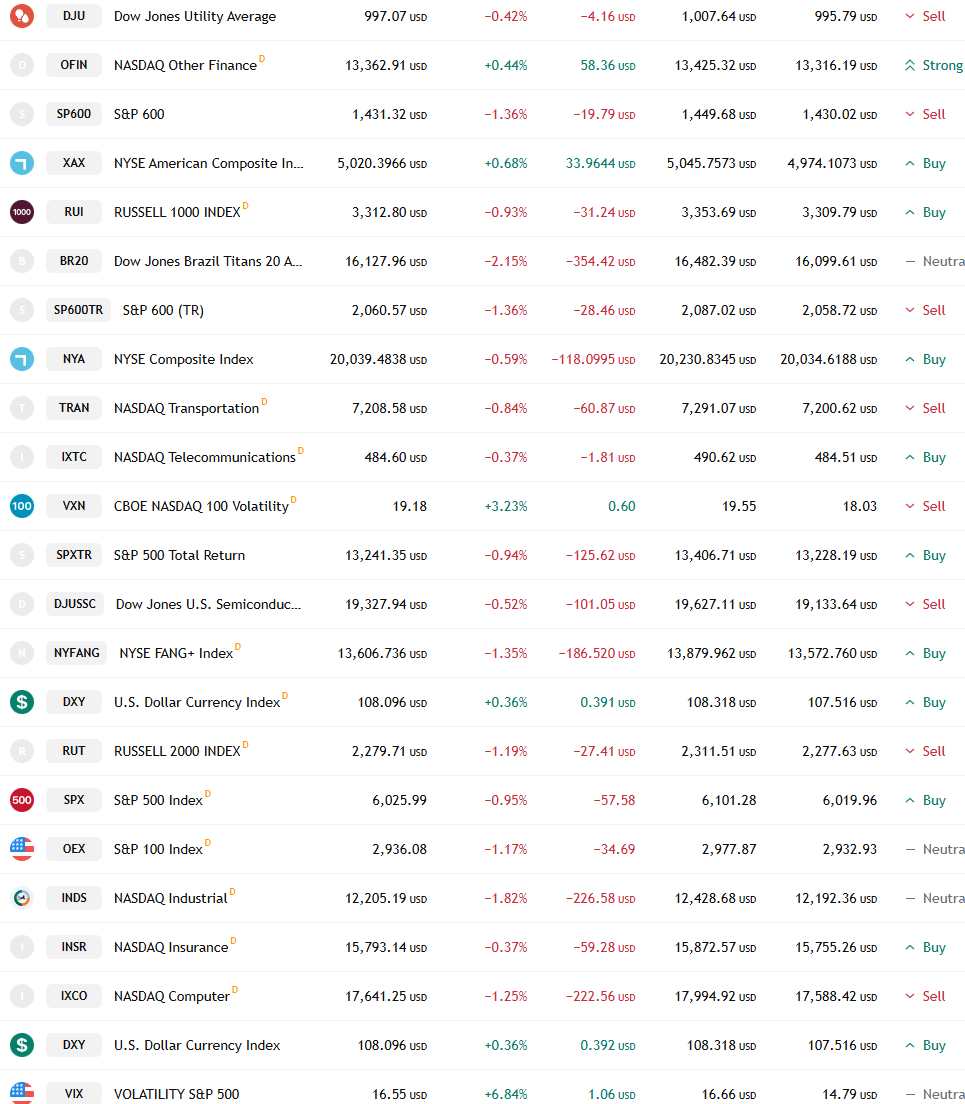Click the NYA NYSE Composite logo icon
This screenshot has width=965, height=1104.
pyautogui.click(x=22, y=359)
